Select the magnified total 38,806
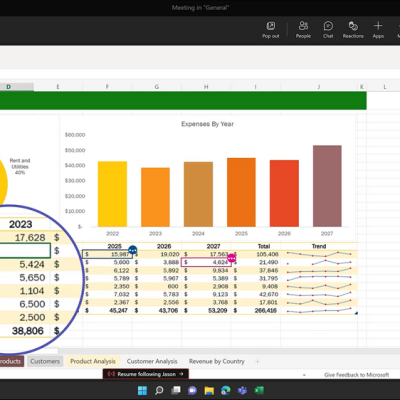Viewport: 400px width, 400px height. (25, 331)
